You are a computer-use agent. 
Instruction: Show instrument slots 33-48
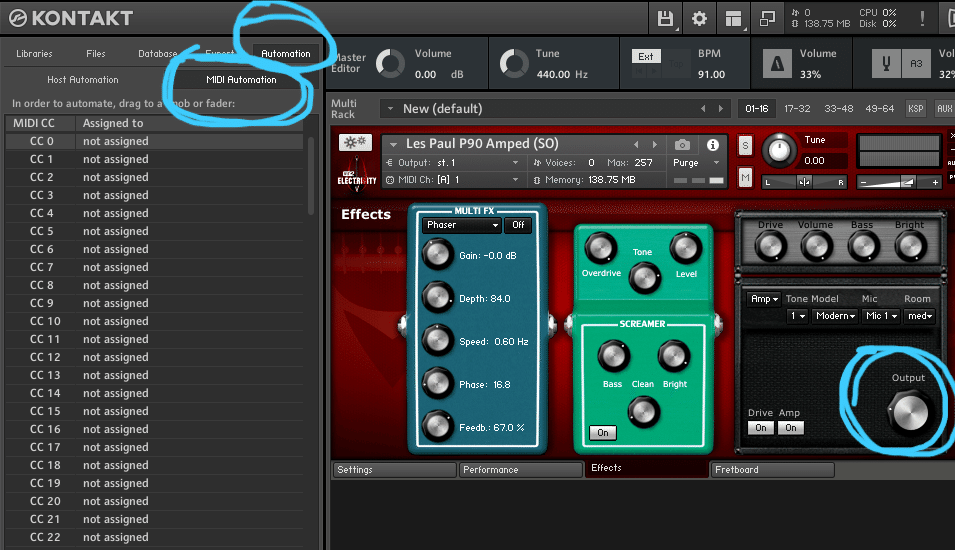tap(839, 108)
